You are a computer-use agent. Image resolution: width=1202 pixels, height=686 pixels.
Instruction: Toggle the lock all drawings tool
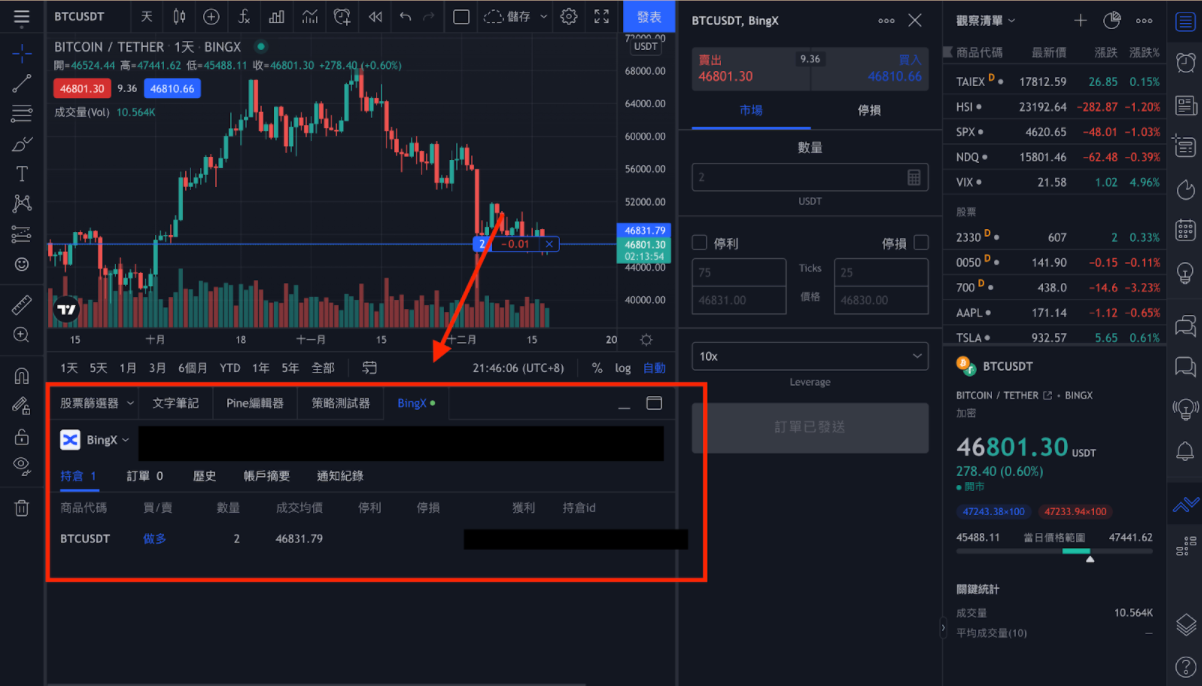pyautogui.click(x=21, y=436)
